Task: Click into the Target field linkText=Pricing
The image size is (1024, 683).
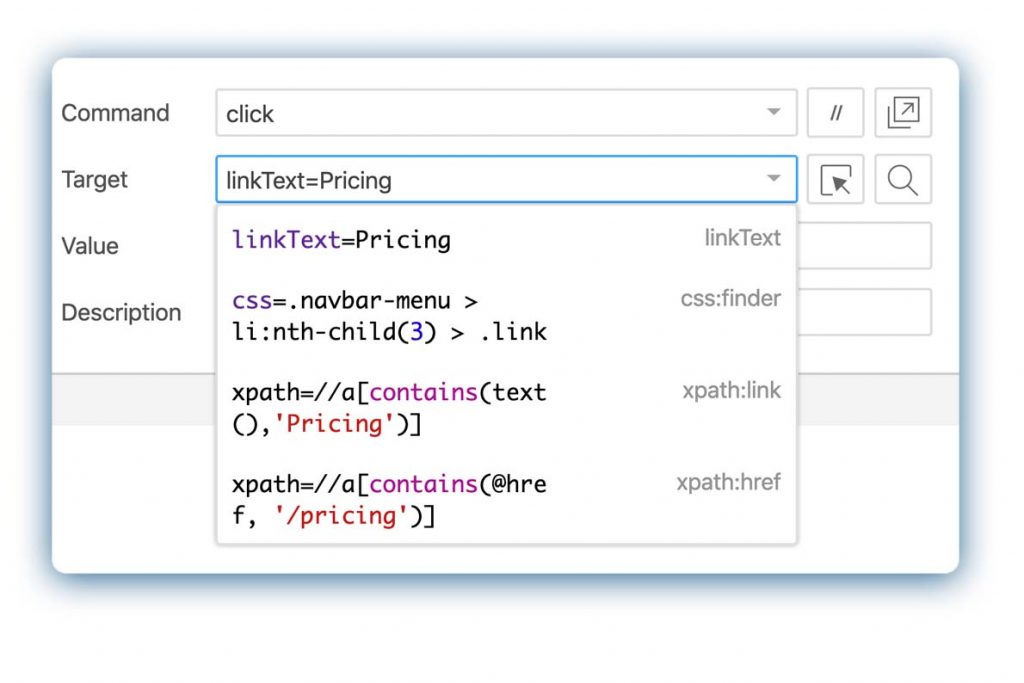Action: point(480,180)
